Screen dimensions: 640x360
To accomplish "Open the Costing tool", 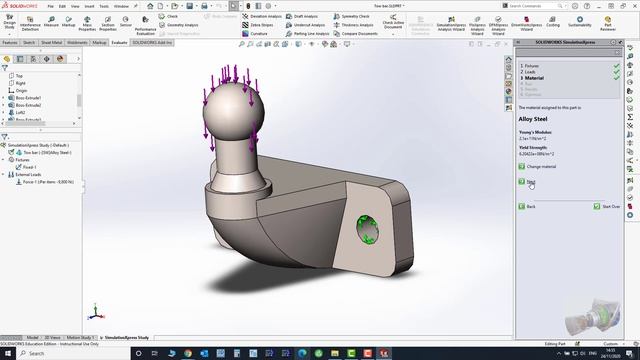I will point(553,22).
